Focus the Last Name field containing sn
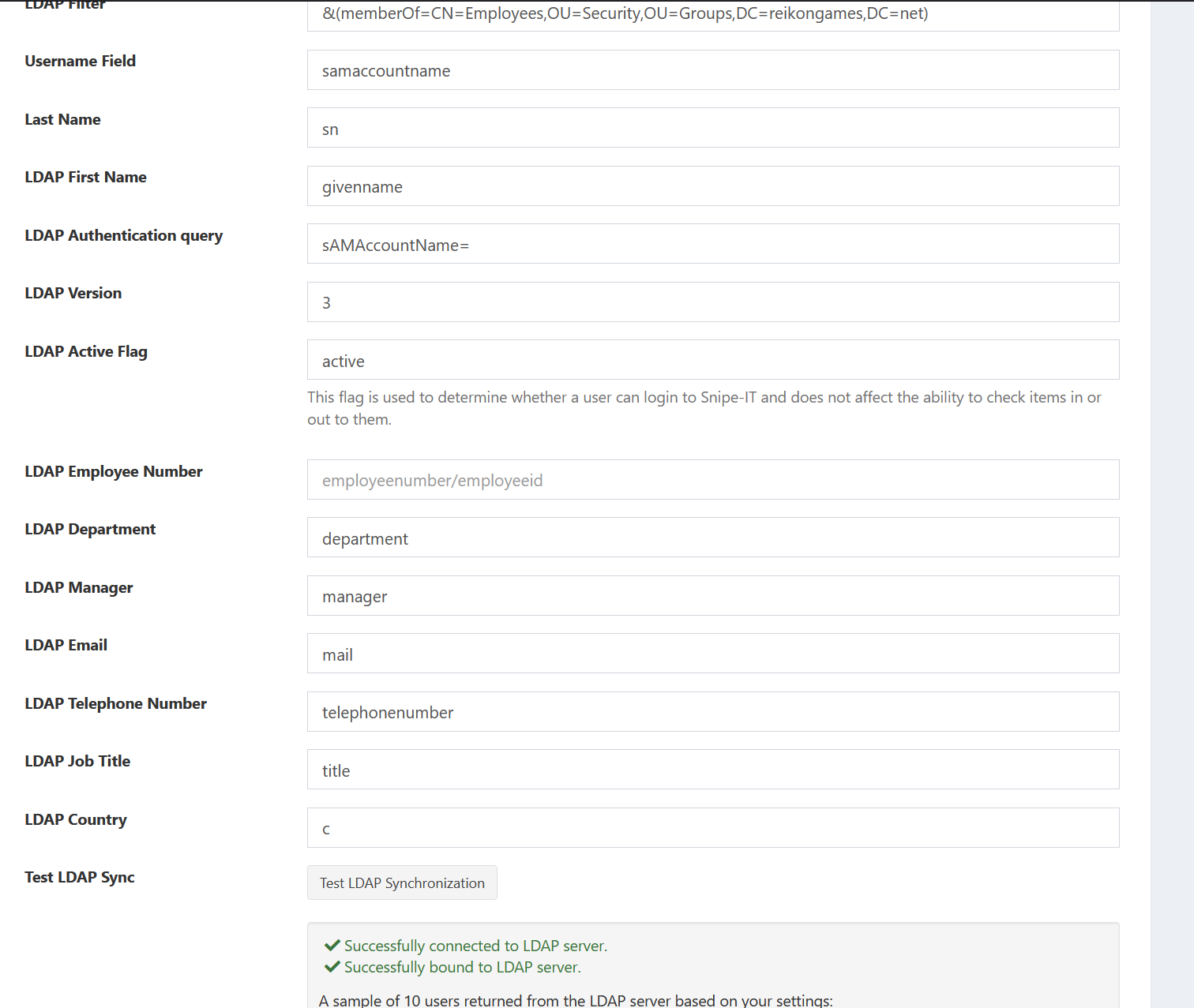Screen dimensions: 1194x1008 (713, 128)
